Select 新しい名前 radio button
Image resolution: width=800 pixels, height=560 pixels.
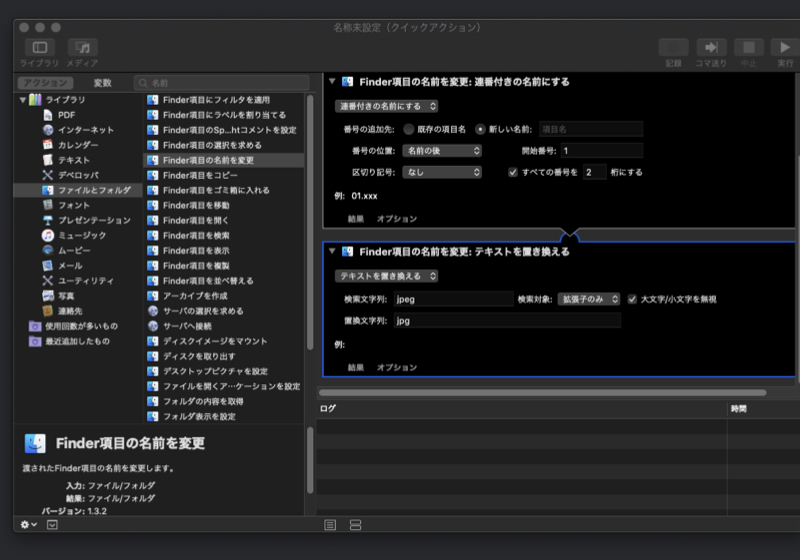tap(480, 129)
